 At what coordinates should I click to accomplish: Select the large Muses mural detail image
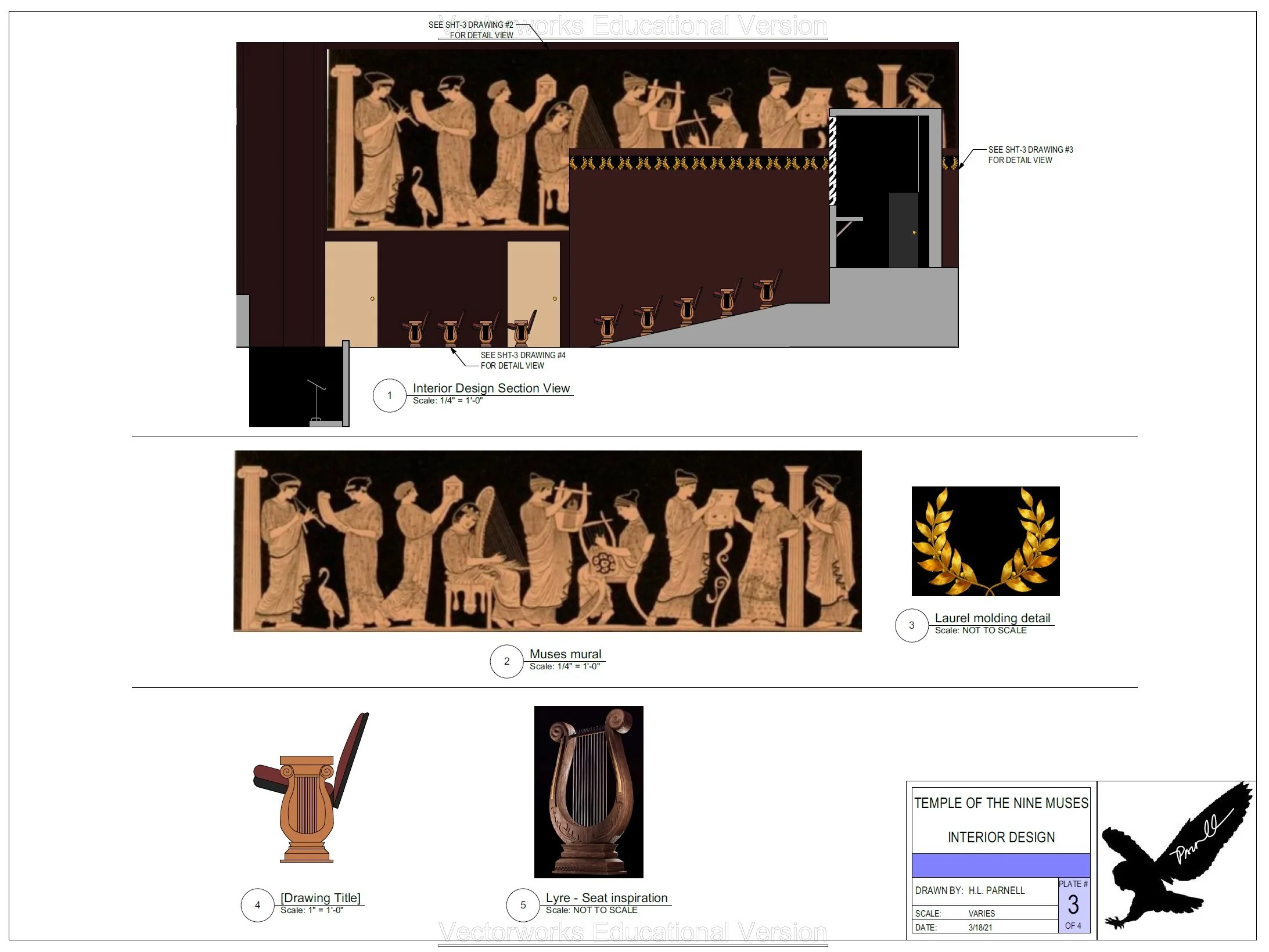(547, 541)
